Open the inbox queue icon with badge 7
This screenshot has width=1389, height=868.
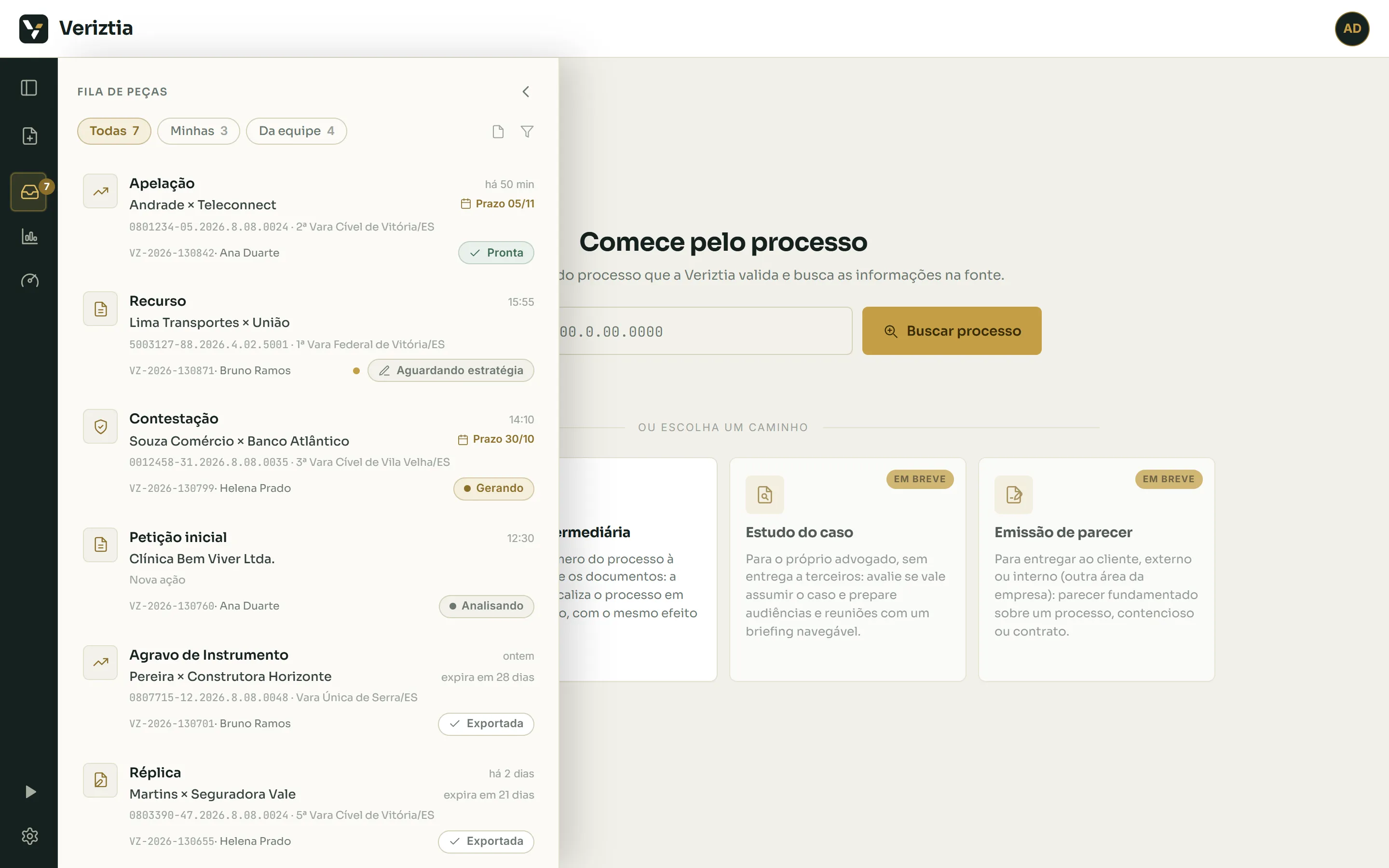coord(29,192)
